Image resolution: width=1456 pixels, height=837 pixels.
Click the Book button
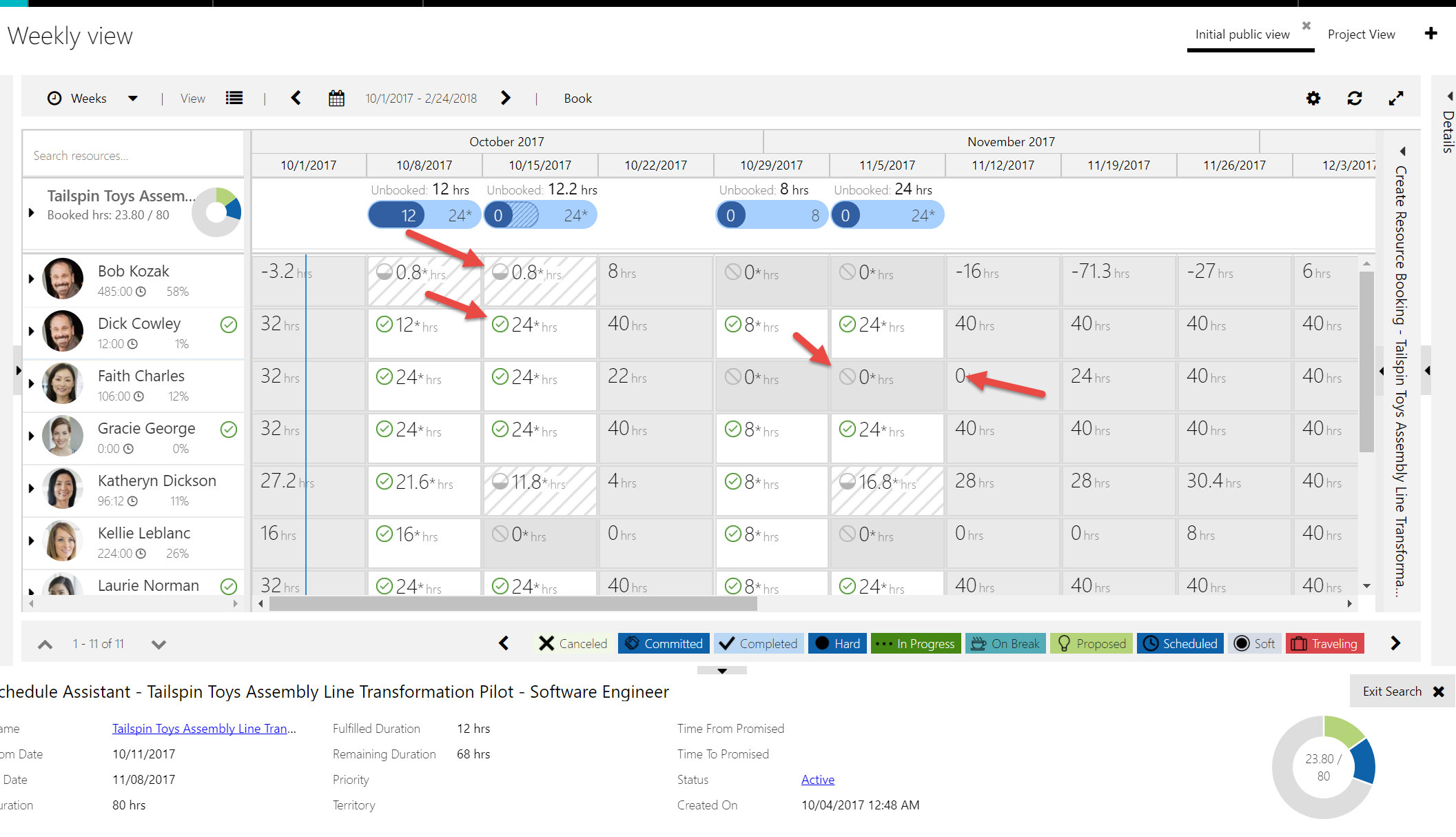(577, 99)
